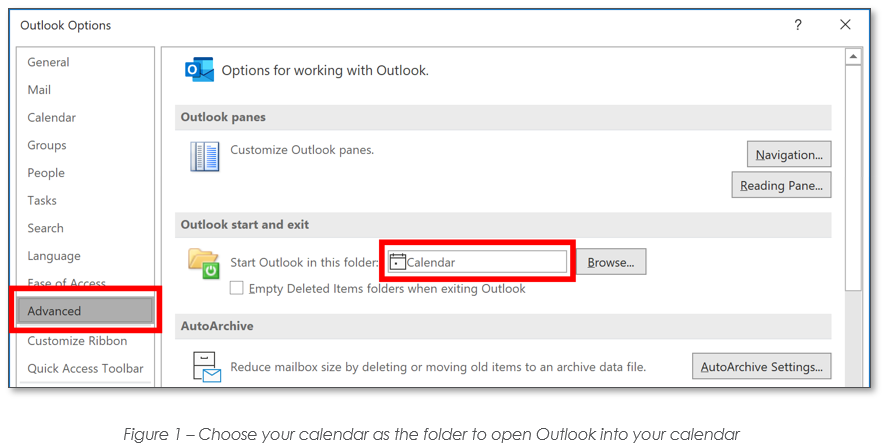
Task: Click the vertical scrollbar thumb
Action: click(853, 178)
